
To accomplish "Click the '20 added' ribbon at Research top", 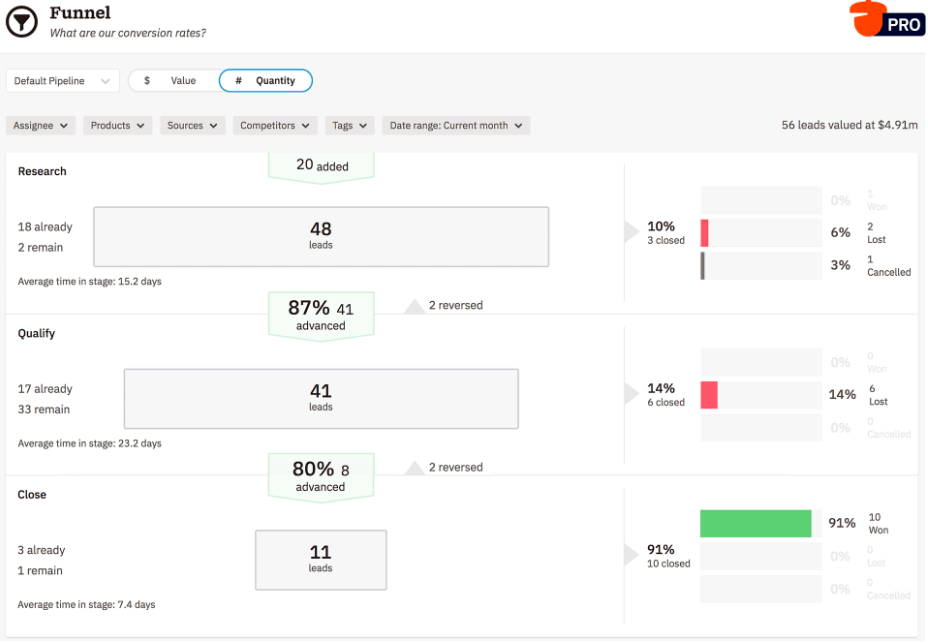I will coord(320,163).
